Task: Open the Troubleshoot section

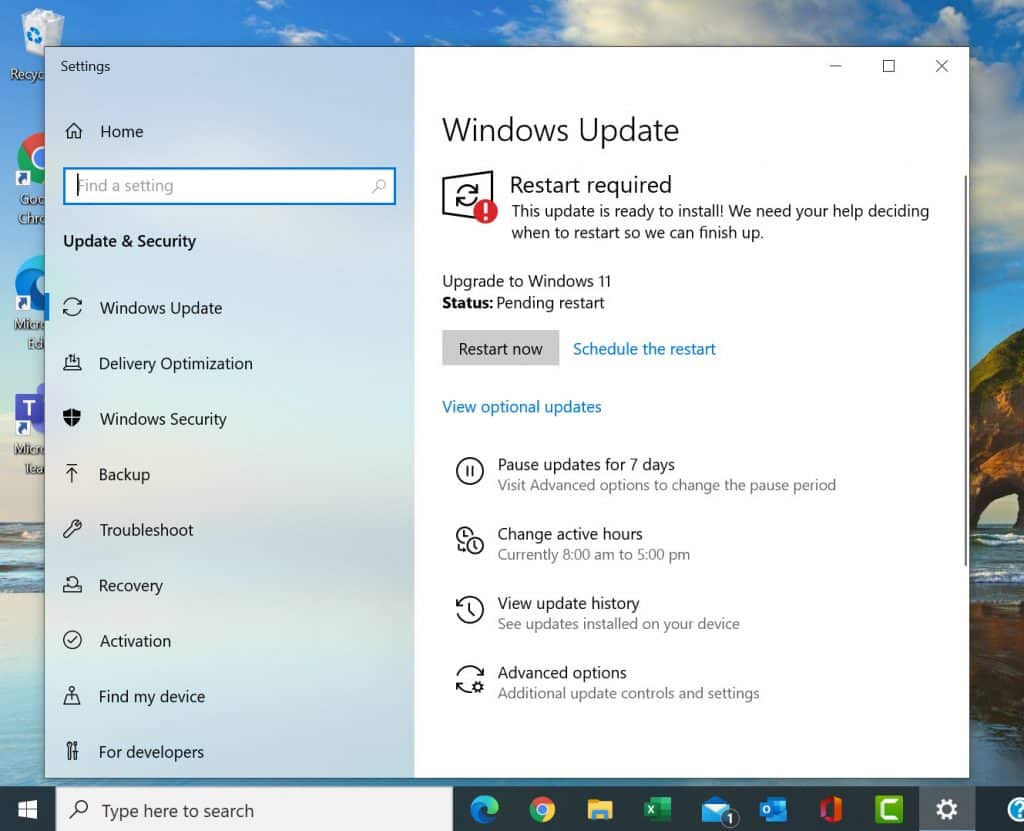Action: coord(145,530)
